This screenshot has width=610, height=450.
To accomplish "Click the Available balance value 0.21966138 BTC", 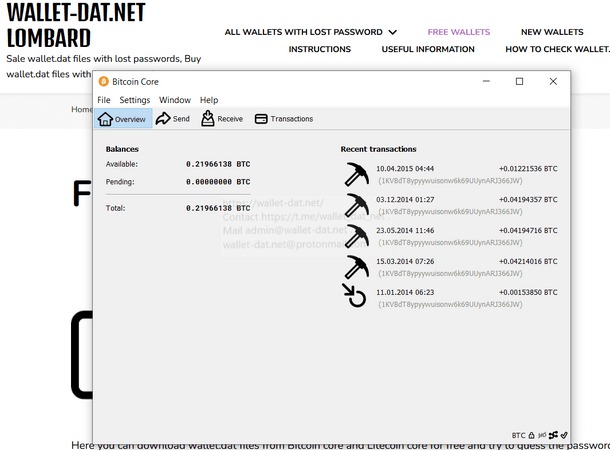I will pos(218,164).
